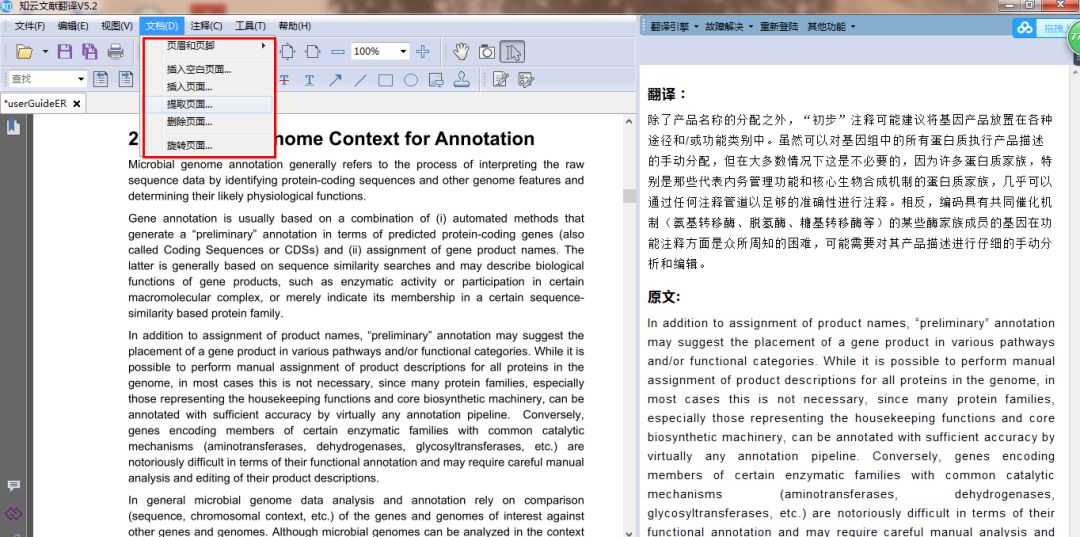
Task: Close the *userGuideER tab
Action: [x=76, y=104]
